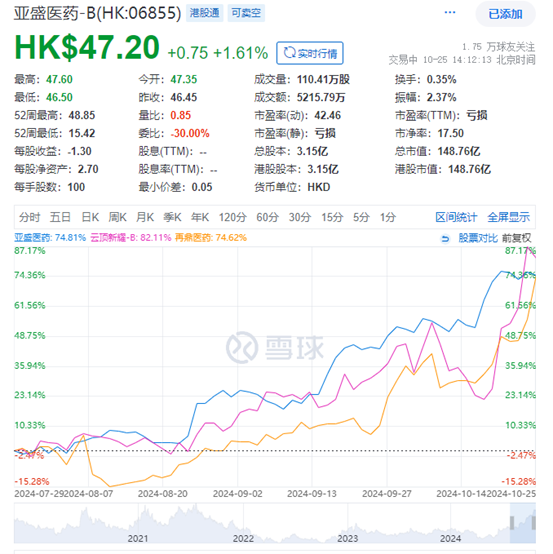This screenshot has height=554, width=553.
Task: Click the stock title 亚盛医药-B(HK:06855)
Action: pos(98,13)
